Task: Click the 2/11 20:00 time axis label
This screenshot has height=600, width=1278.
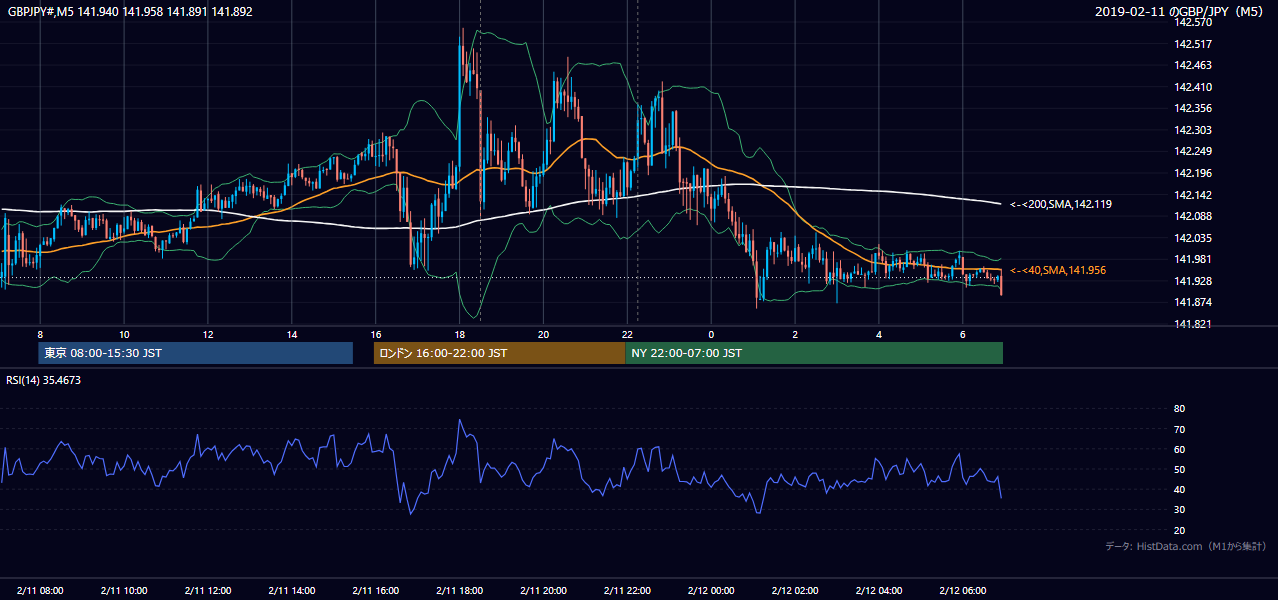Action: tap(543, 591)
